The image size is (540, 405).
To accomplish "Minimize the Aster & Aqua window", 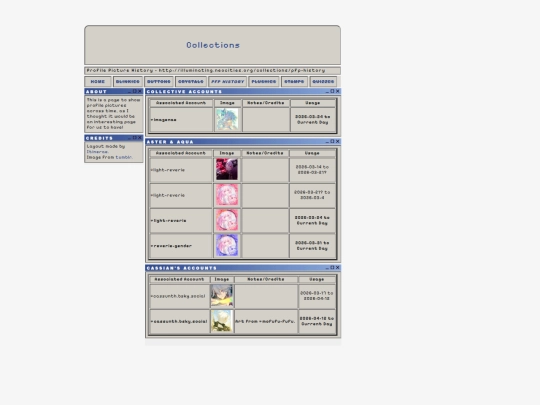I will [x=328, y=142].
